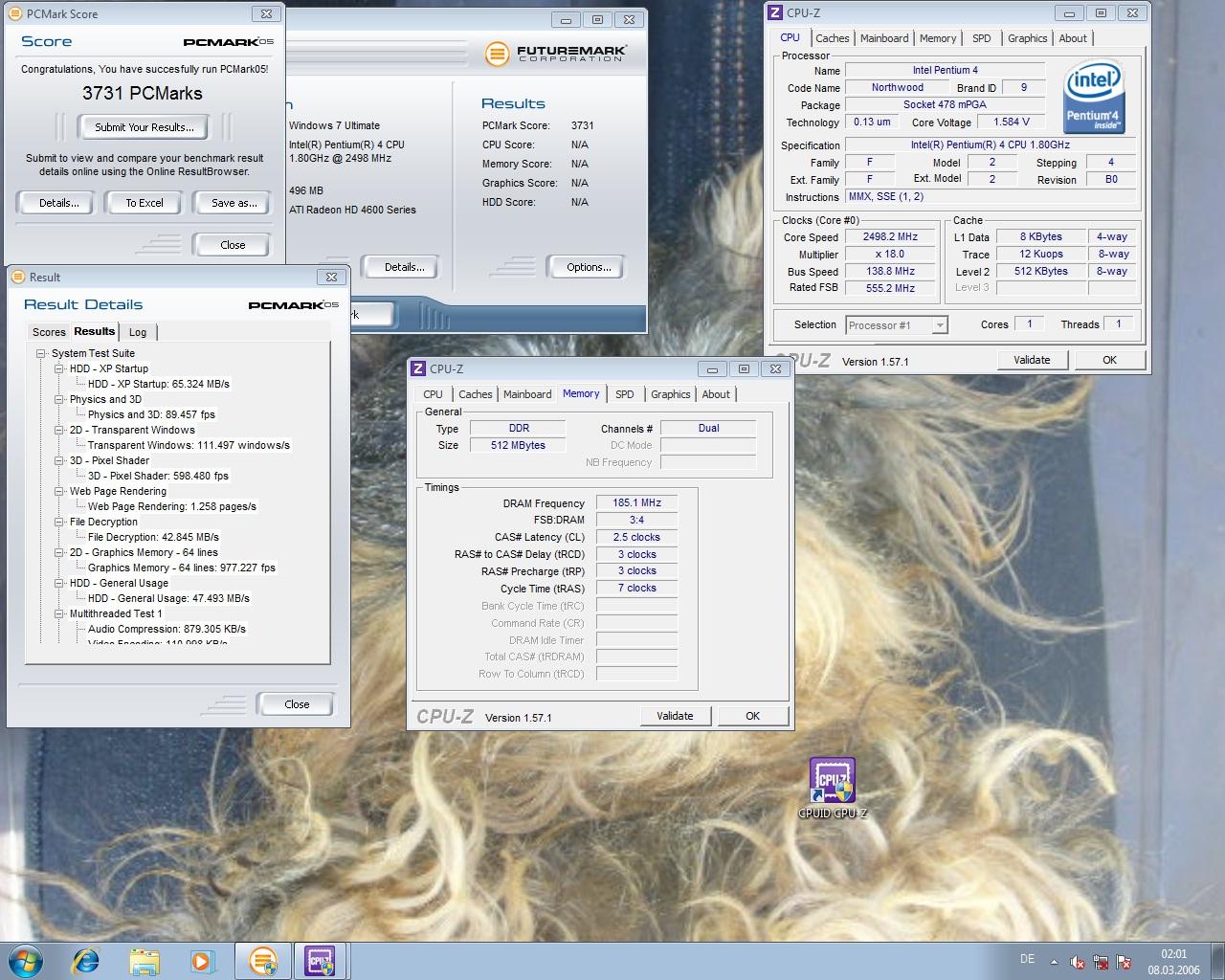Click the Save as... button

[234, 203]
